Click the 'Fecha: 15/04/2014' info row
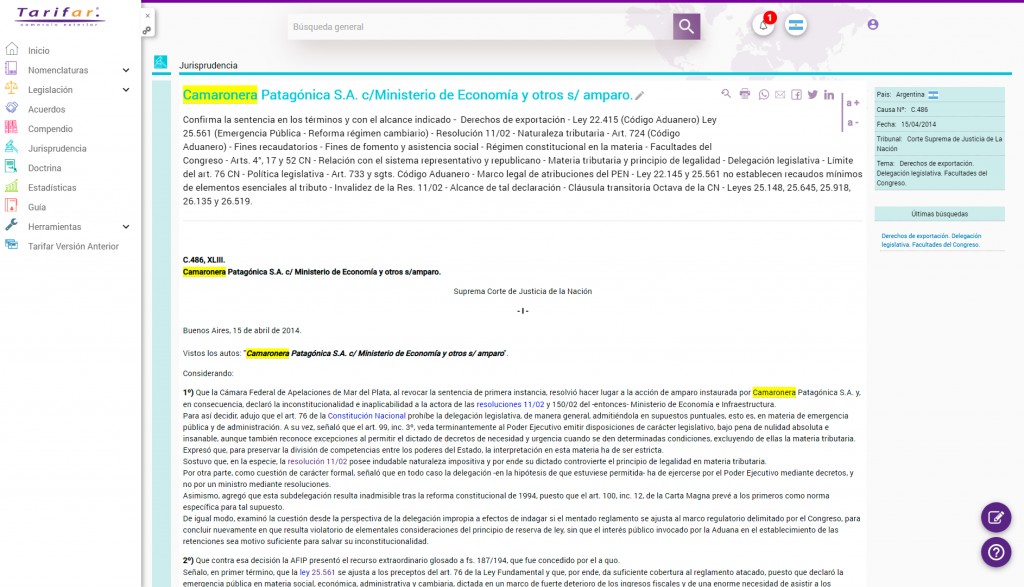Viewport: 1024px width, 587px height. coord(939,124)
